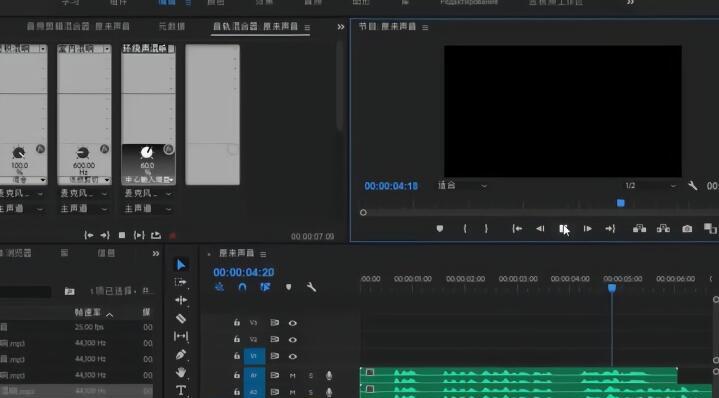Select the Type tool
Viewport: 719px width, 398px height.
tap(181, 390)
